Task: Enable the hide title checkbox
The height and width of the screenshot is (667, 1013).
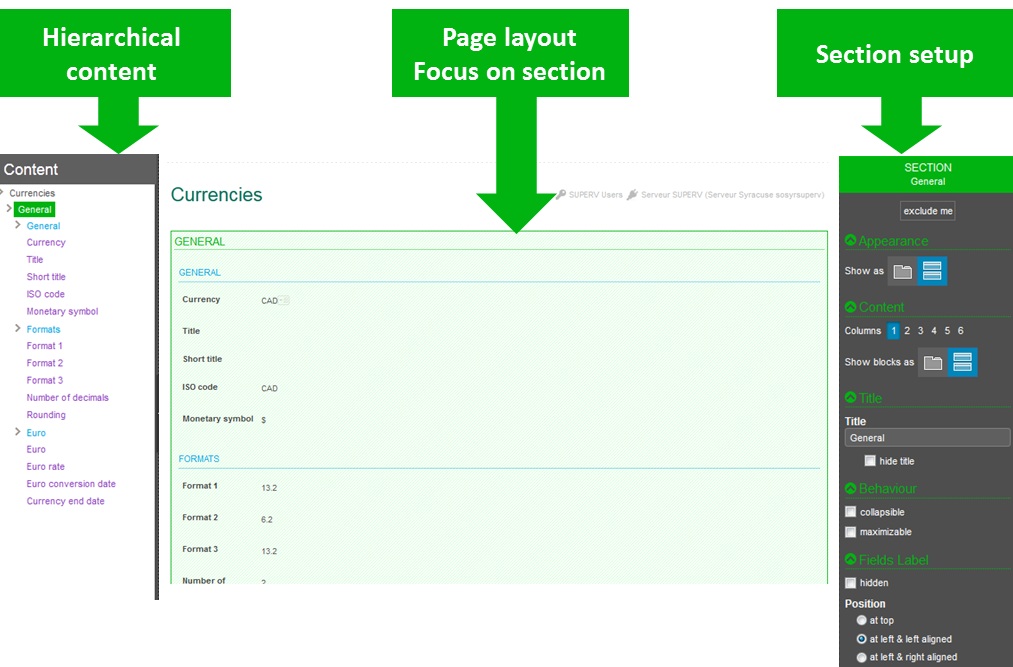Action: point(870,461)
